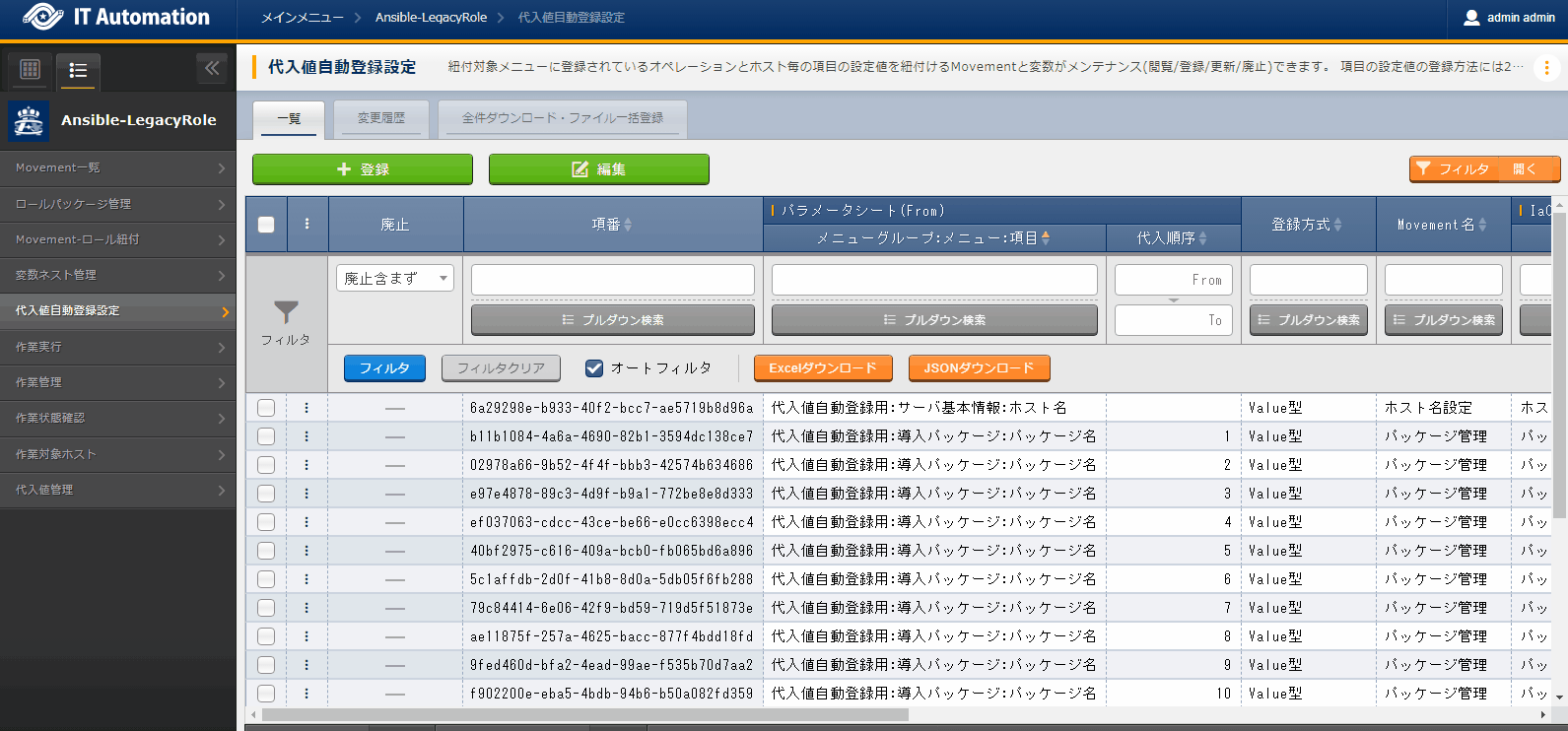This screenshot has width=1568, height=731.
Task: Switch to the 変更履歴 tab
Action: click(380, 118)
